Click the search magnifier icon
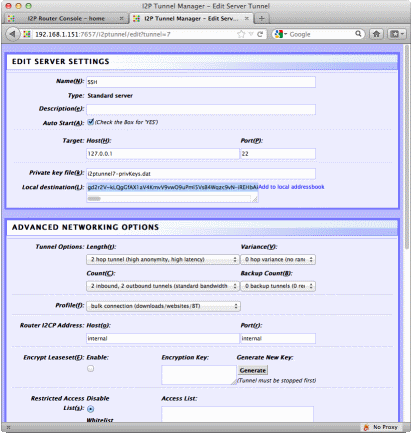 pos(358,34)
